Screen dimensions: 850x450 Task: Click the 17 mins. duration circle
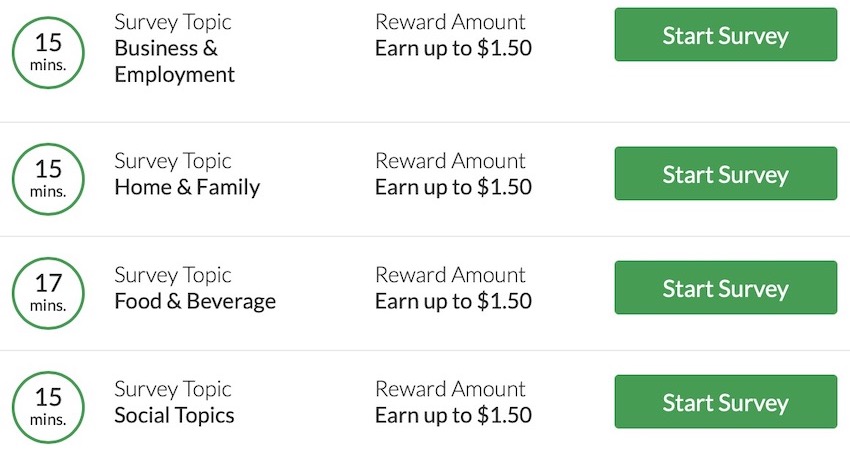click(49, 293)
